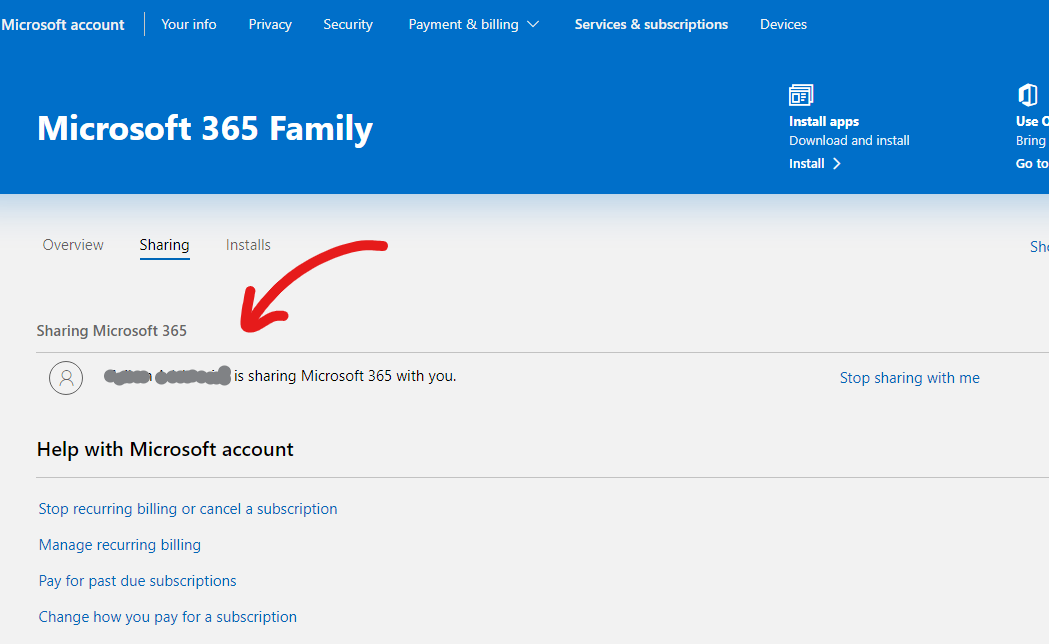Screen dimensions: 1049x644
Task: Click the Office logo icon in banner
Action: pos(1028,95)
